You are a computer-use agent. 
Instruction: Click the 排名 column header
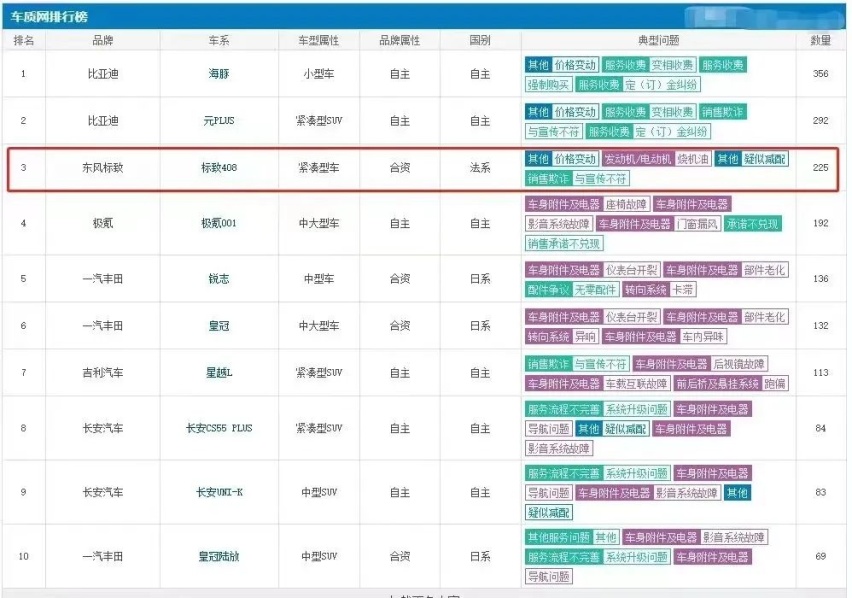23,40
